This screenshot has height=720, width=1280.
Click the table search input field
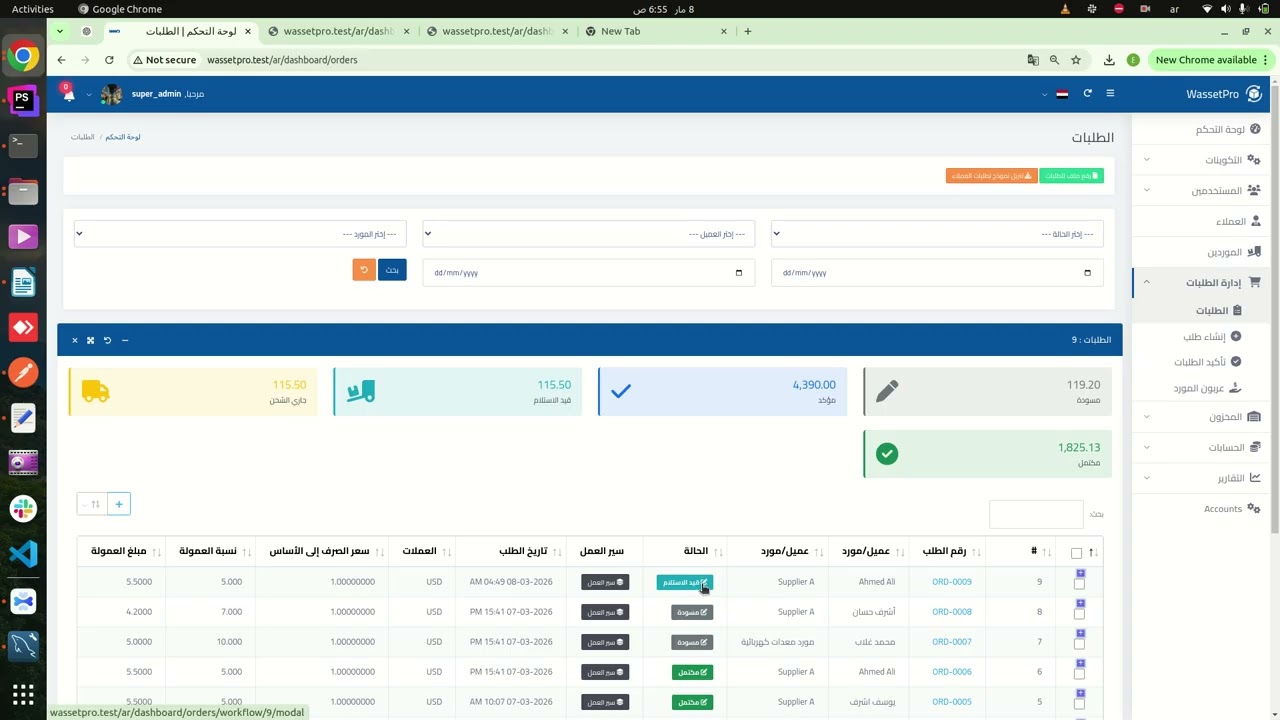pos(1036,514)
